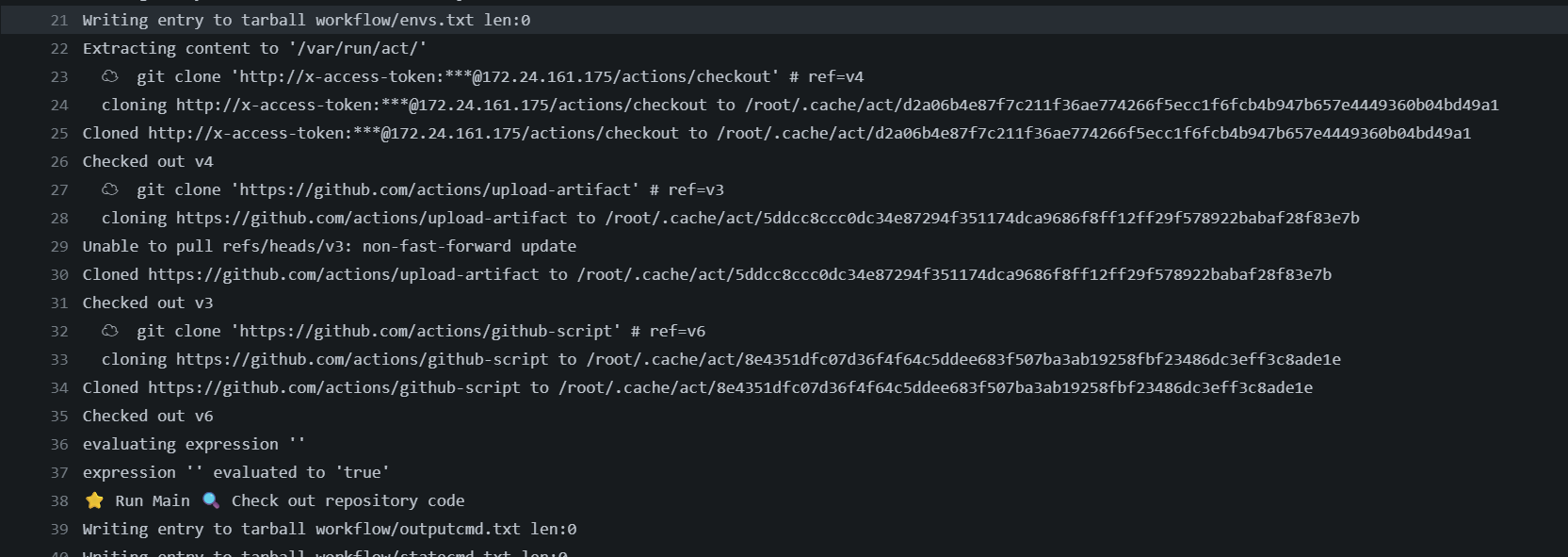Select line number 22

(59, 48)
